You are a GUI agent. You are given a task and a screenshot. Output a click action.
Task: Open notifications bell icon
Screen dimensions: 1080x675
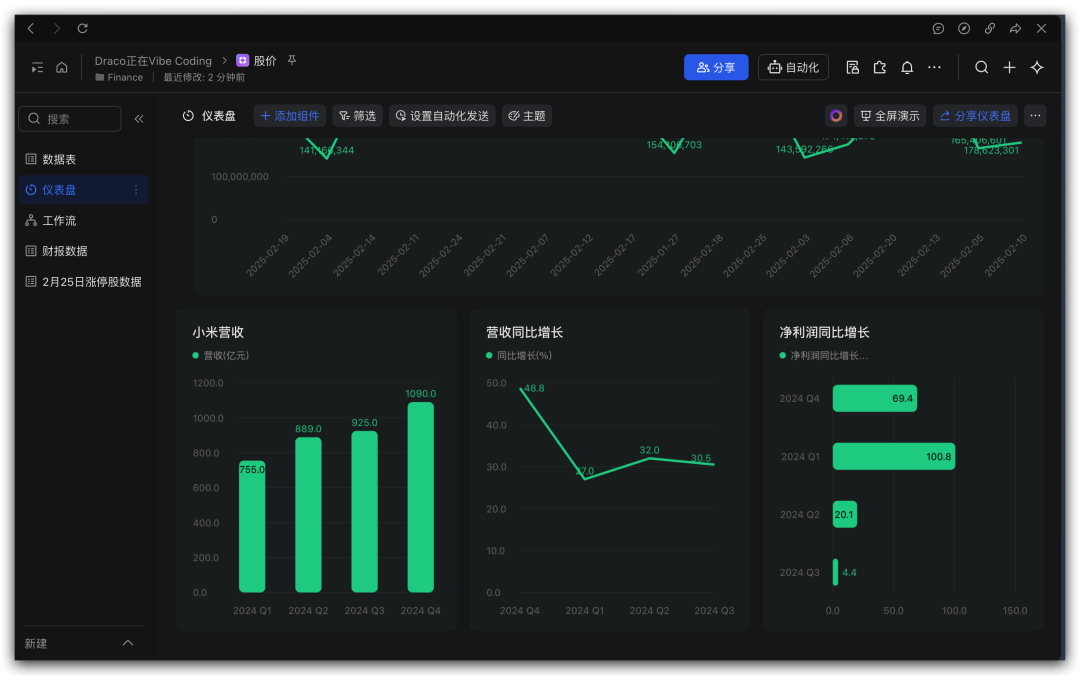pyautogui.click(x=907, y=68)
